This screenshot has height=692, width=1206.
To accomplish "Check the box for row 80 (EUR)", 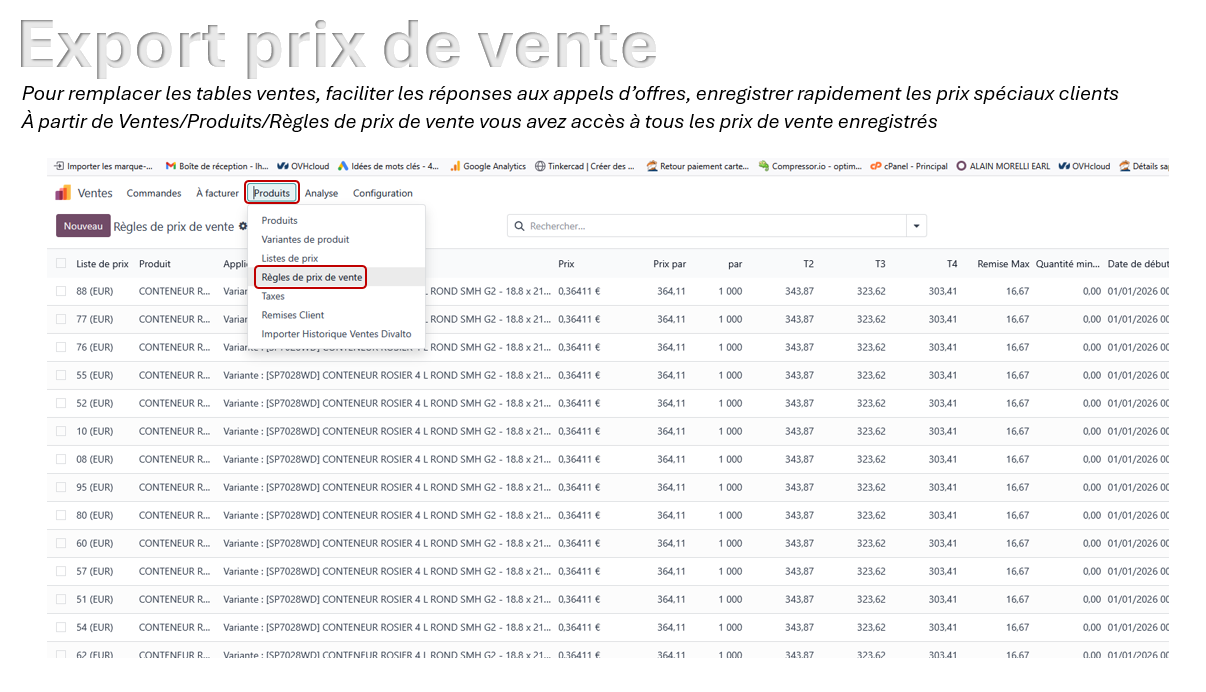I will (x=61, y=515).
